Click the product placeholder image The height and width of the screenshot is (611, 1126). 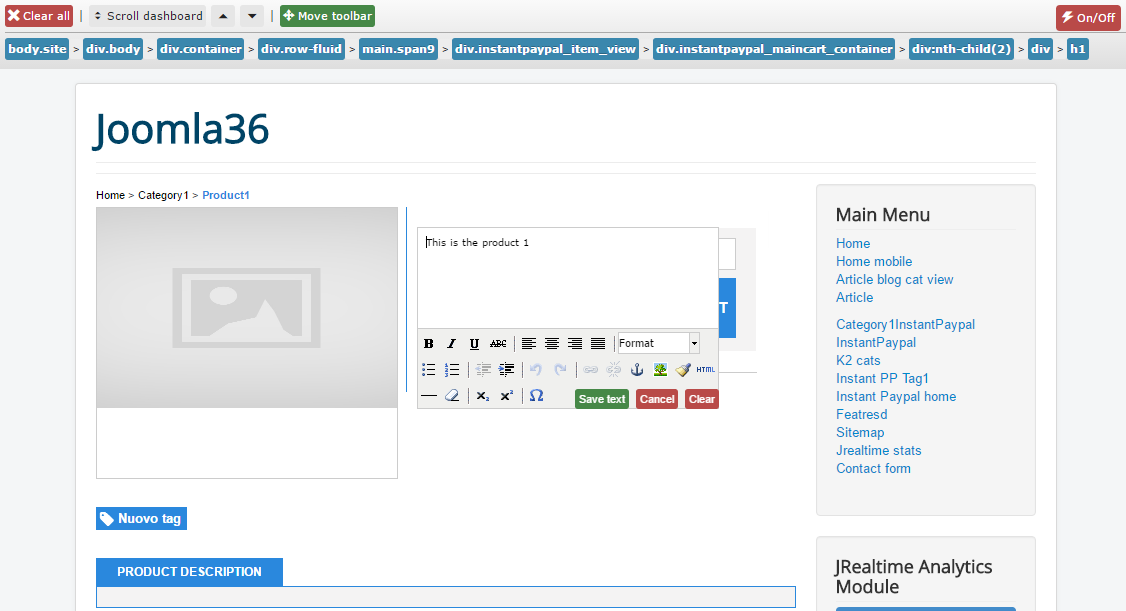pos(247,307)
